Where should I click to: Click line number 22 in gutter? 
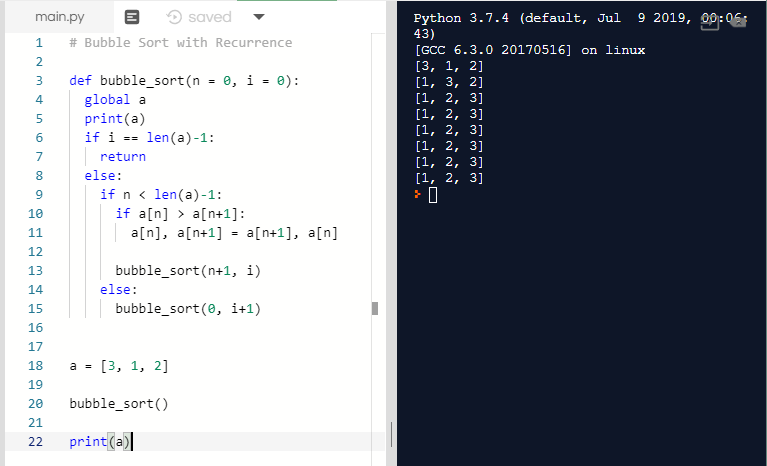tap(35, 442)
